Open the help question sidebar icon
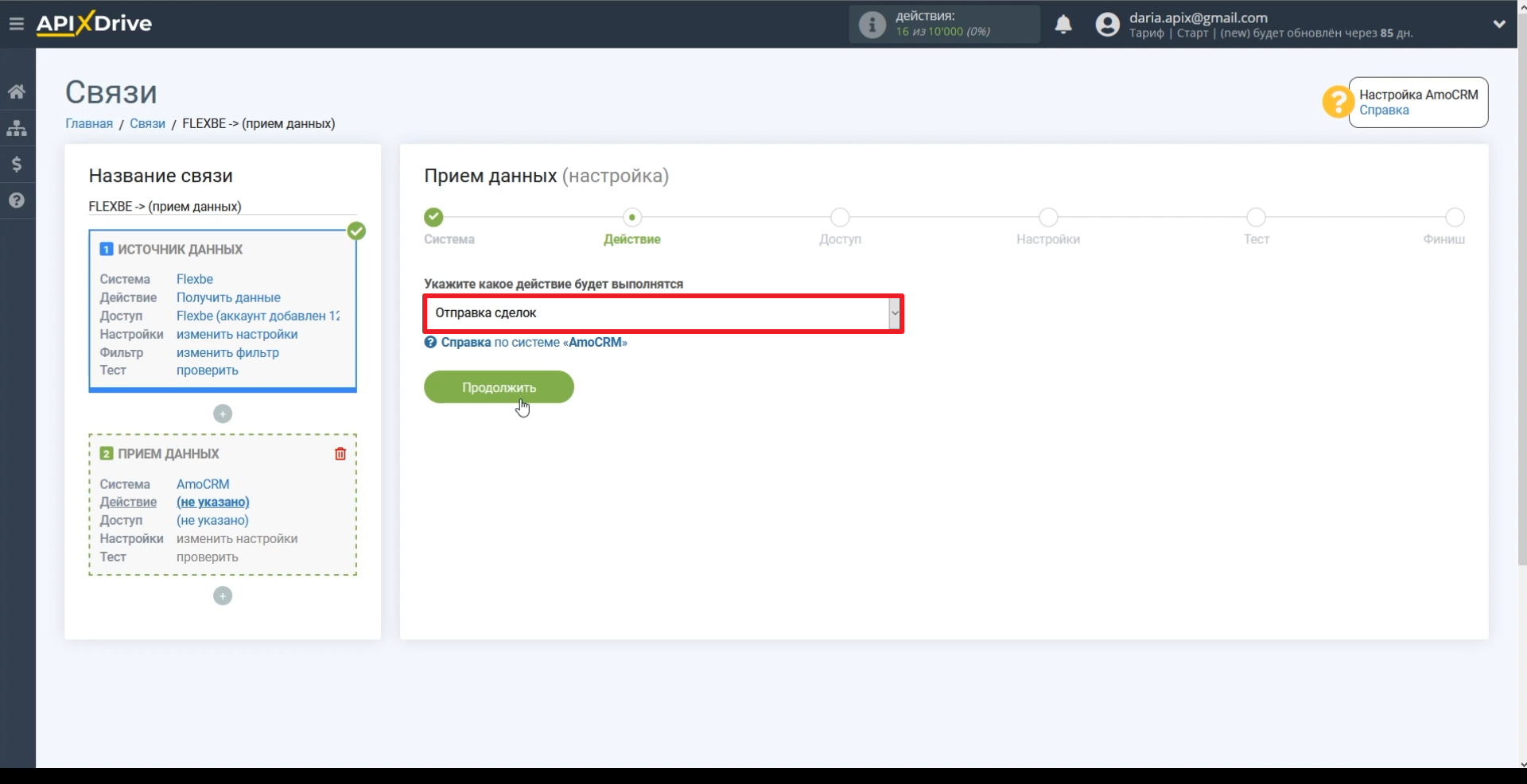Image resolution: width=1527 pixels, height=784 pixels. coord(17,200)
